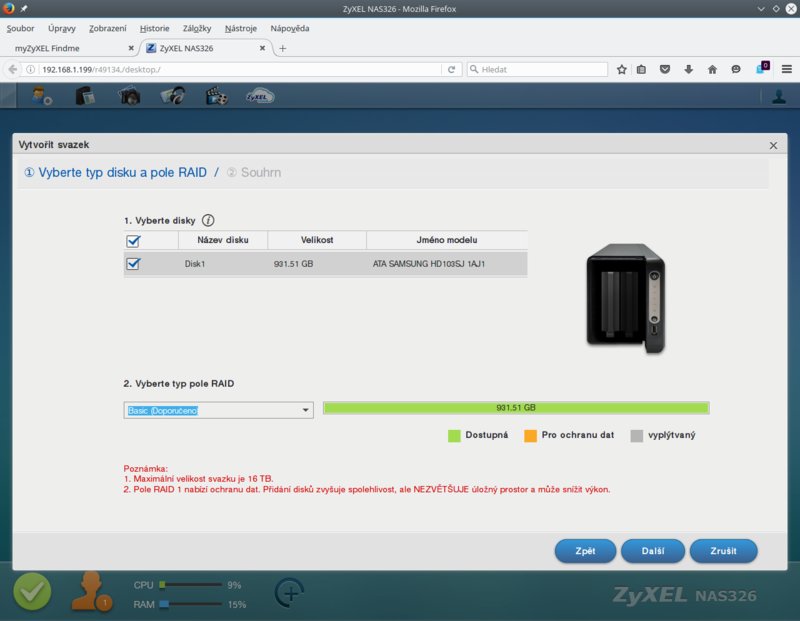
Task: Open the Záložky menu
Action: tap(197, 29)
